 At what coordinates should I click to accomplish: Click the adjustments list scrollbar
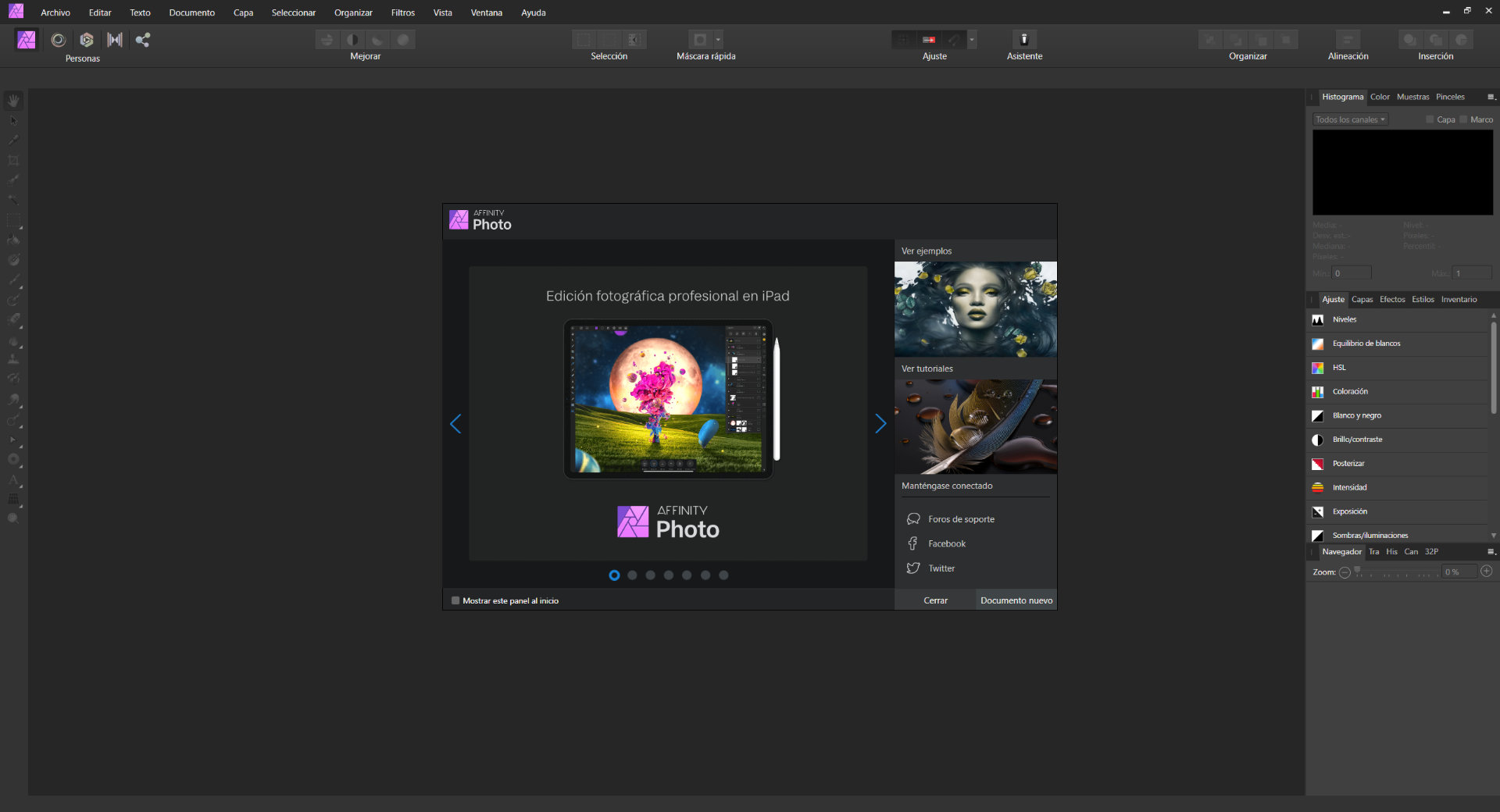pos(1493,367)
